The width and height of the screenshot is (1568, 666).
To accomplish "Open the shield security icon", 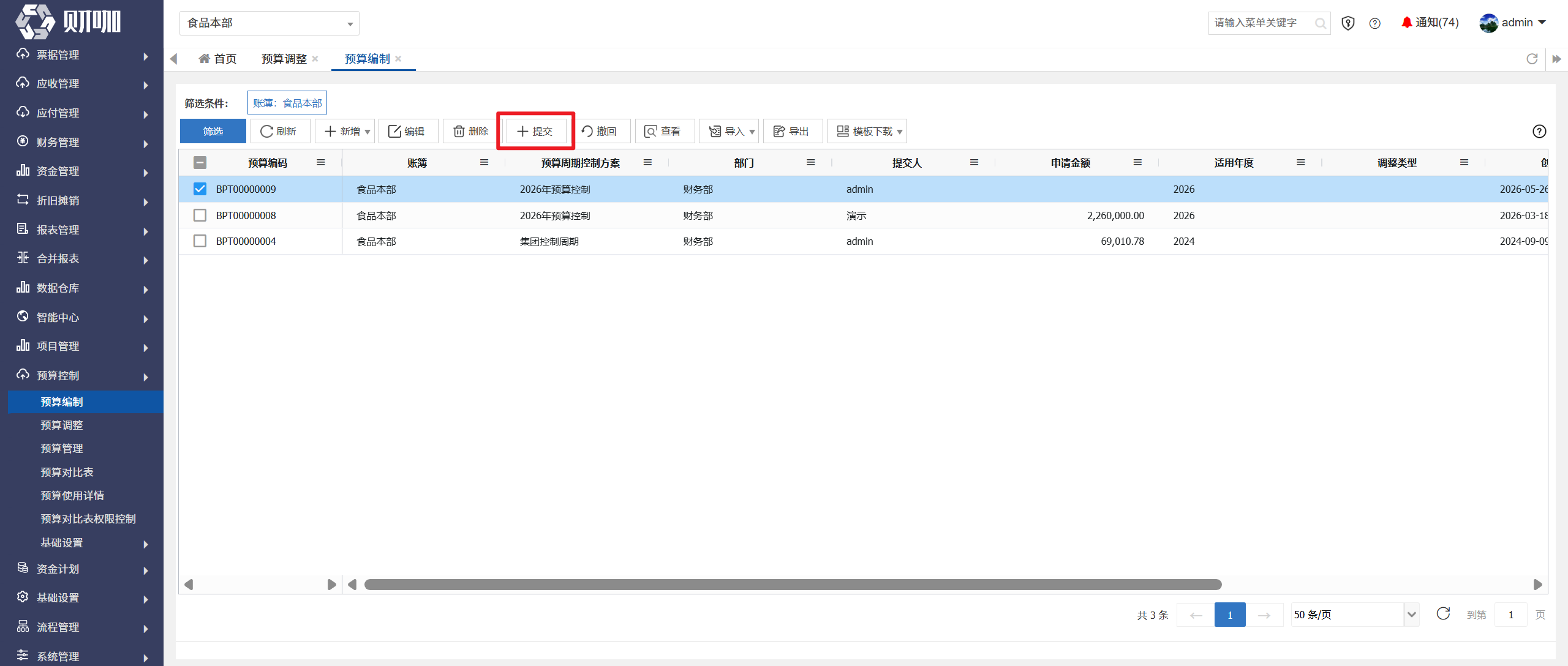I will point(1347,23).
